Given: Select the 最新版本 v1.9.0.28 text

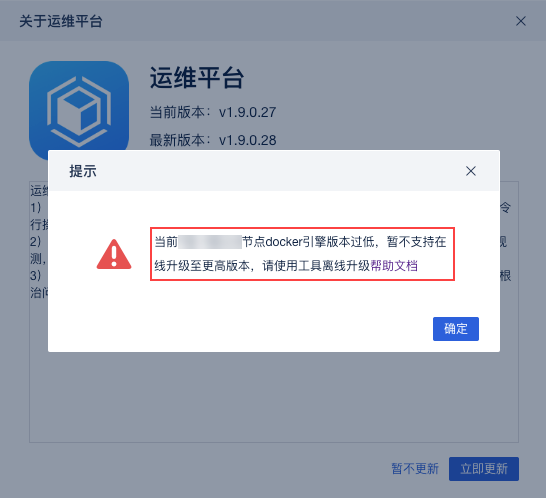Looking at the screenshot, I should tap(213, 140).
